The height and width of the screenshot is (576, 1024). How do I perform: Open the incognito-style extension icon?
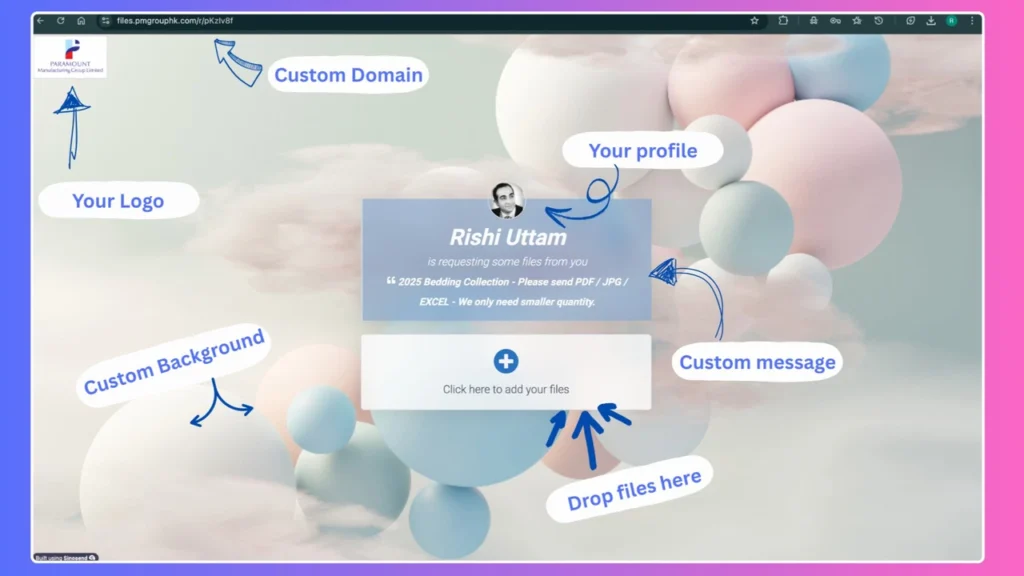tap(814, 20)
